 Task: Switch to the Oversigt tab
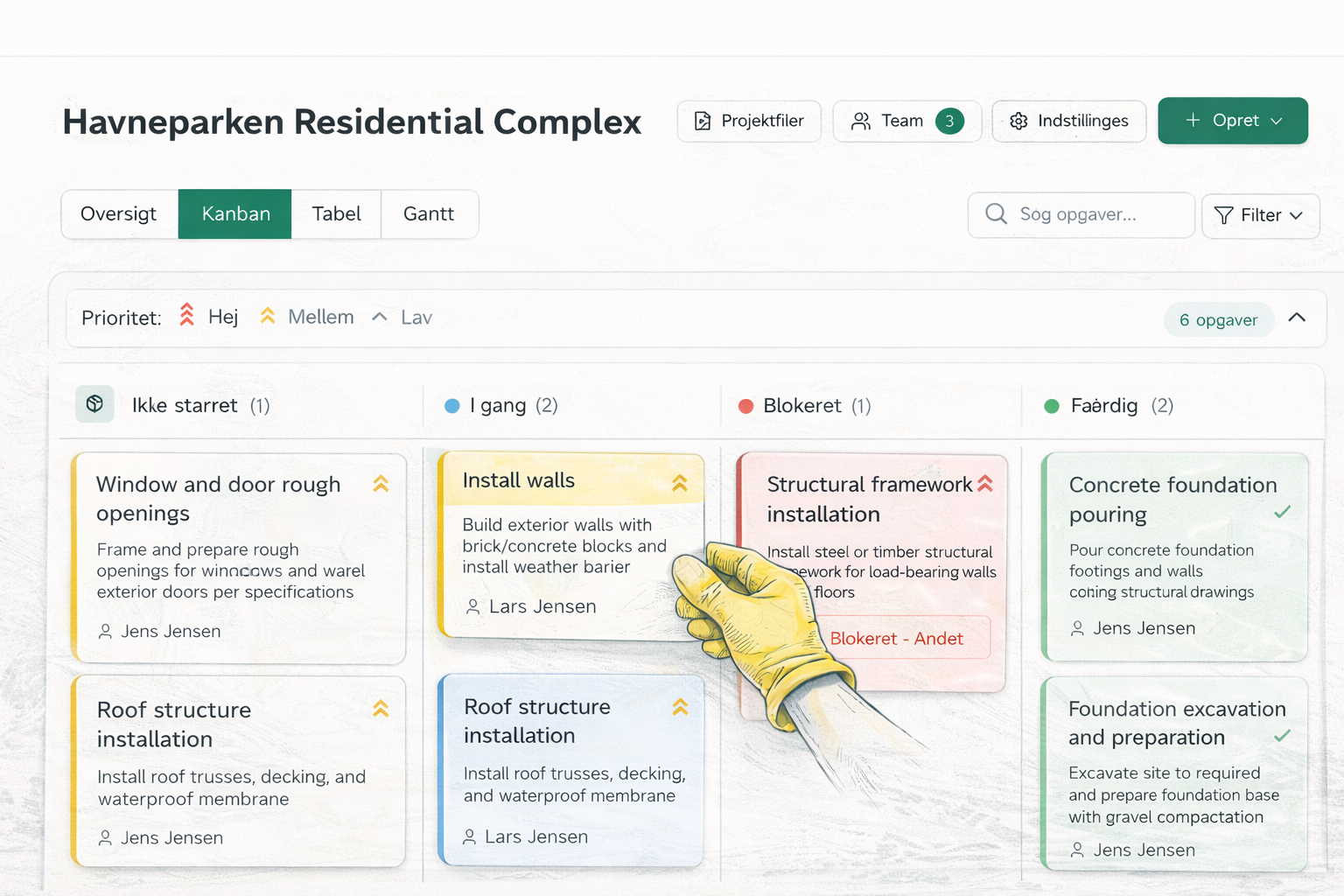[119, 214]
